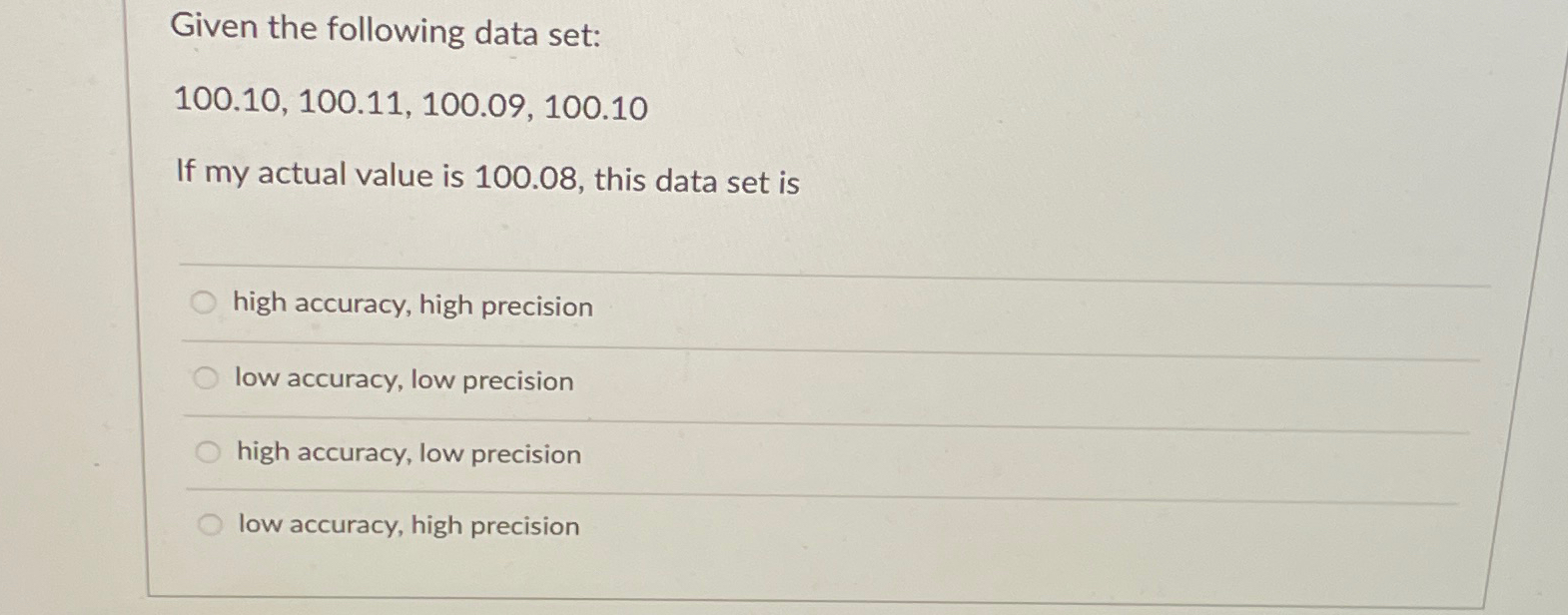This screenshot has width=1568, height=615.
Task: Click the answer text high accuracy, low precision
Action: [406, 453]
